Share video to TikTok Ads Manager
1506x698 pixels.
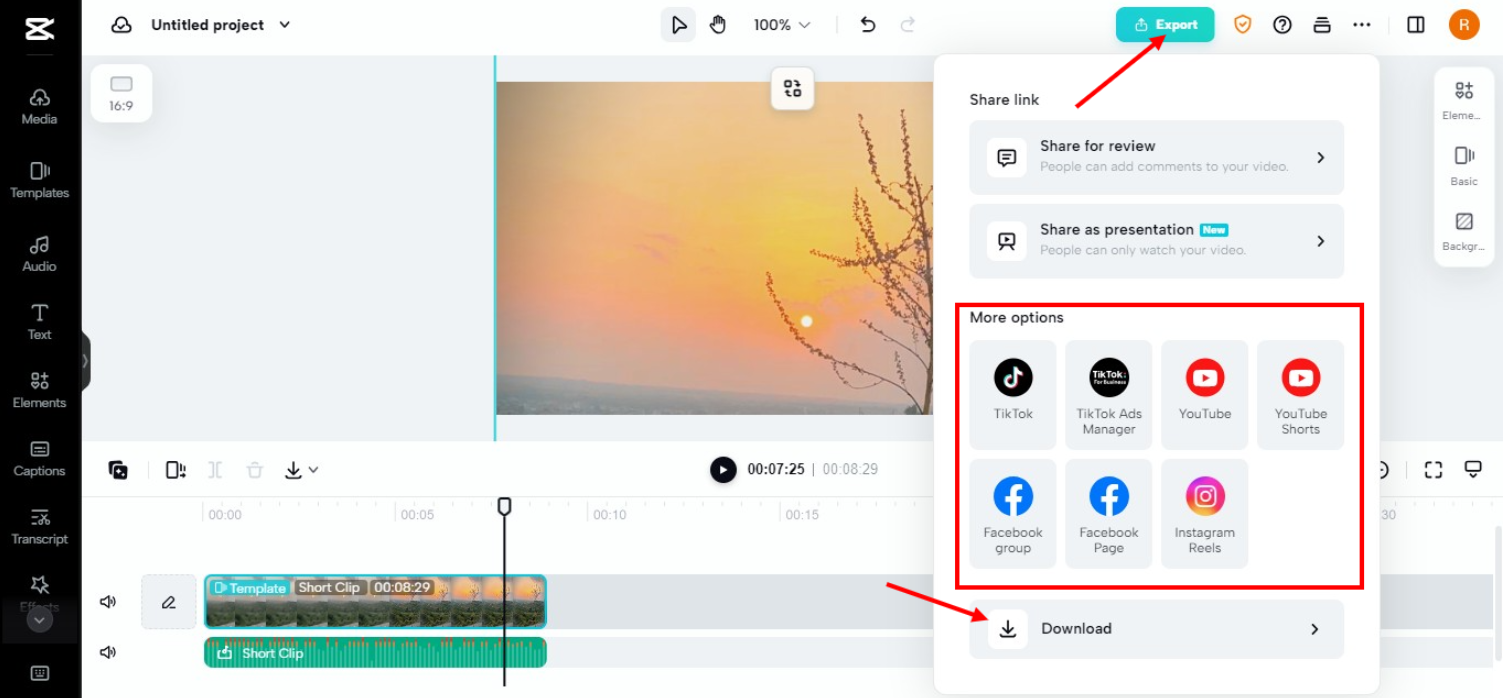[x=1109, y=394]
